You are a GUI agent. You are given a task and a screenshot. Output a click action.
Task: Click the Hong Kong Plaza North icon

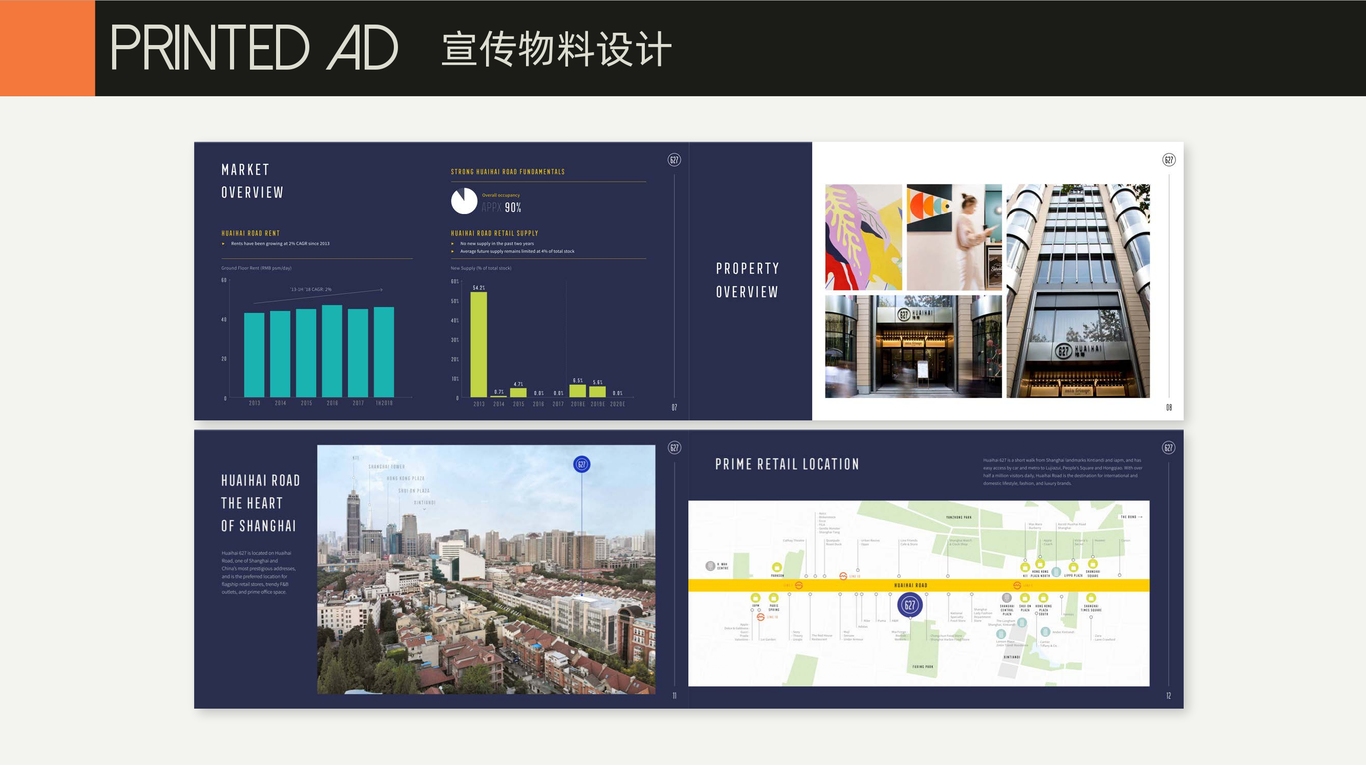(1040, 563)
